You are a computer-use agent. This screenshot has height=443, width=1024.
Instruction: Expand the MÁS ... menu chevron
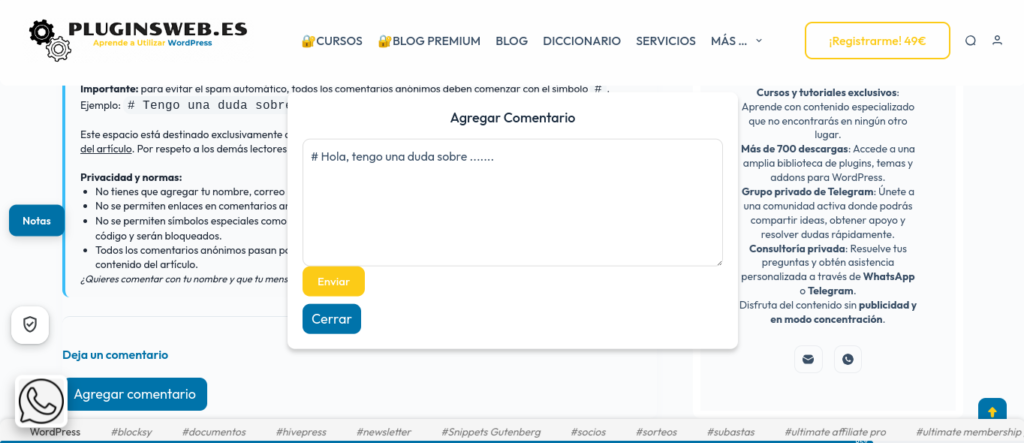(x=759, y=41)
